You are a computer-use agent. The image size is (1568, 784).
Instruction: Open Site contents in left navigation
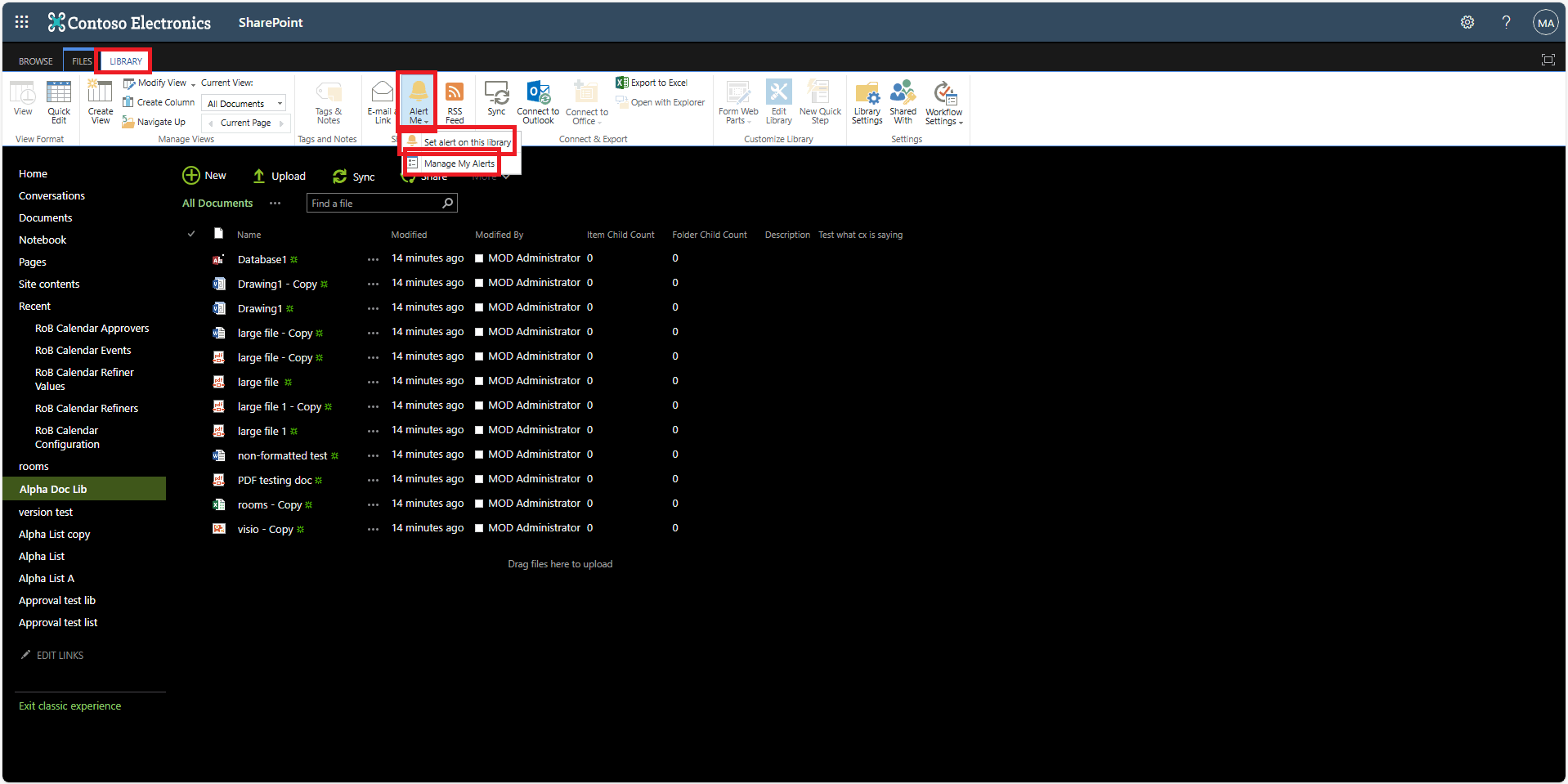click(49, 284)
